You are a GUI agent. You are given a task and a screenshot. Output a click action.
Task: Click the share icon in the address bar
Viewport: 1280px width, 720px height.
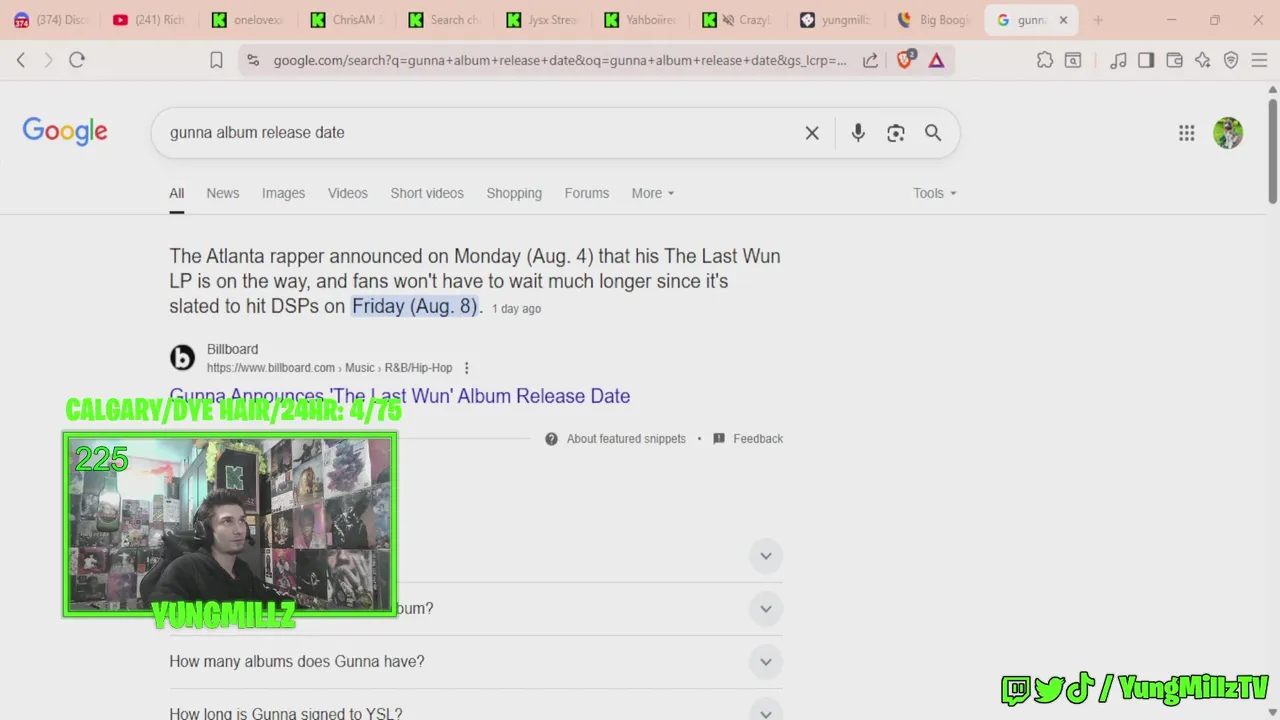871,60
